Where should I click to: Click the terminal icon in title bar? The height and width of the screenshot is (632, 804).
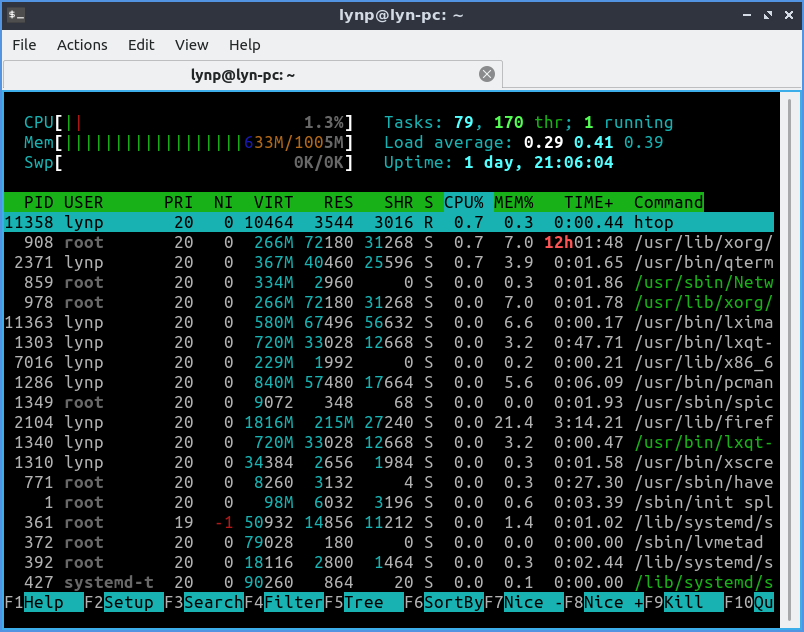pos(16,14)
